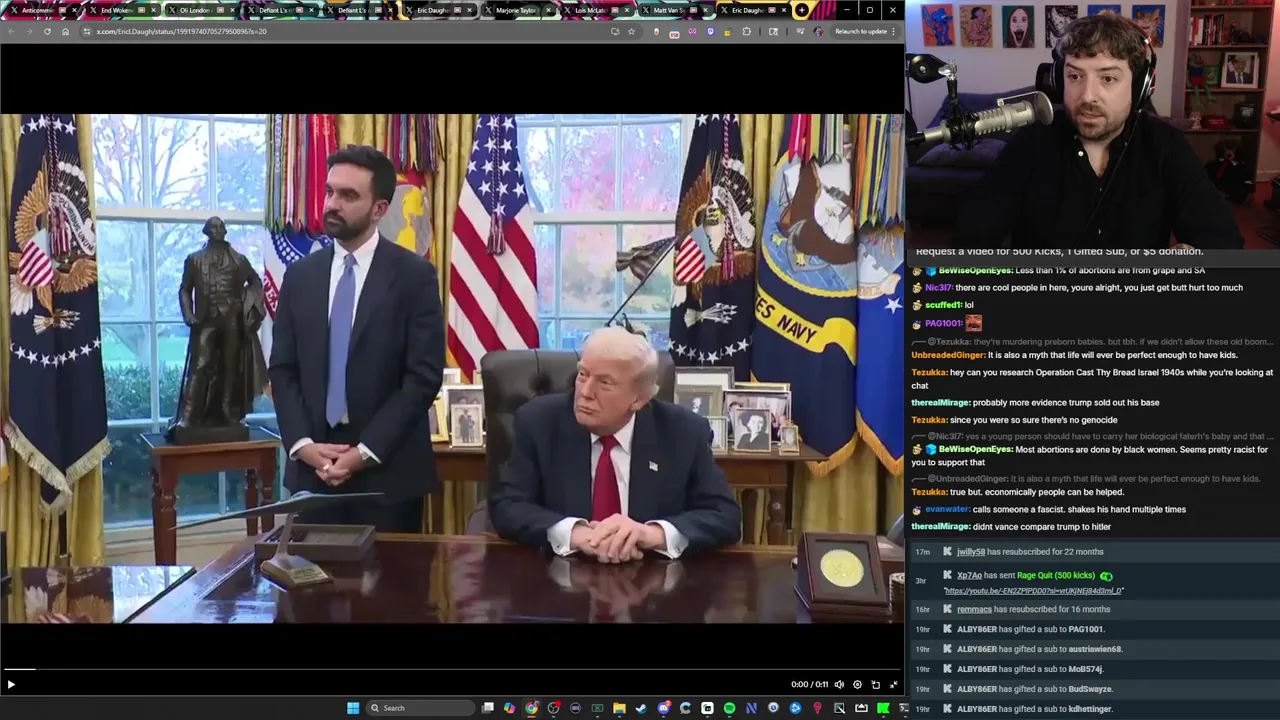Click the Xp7Ao username link
Viewport: 1280px width, 720px height.
coord(969,575)
